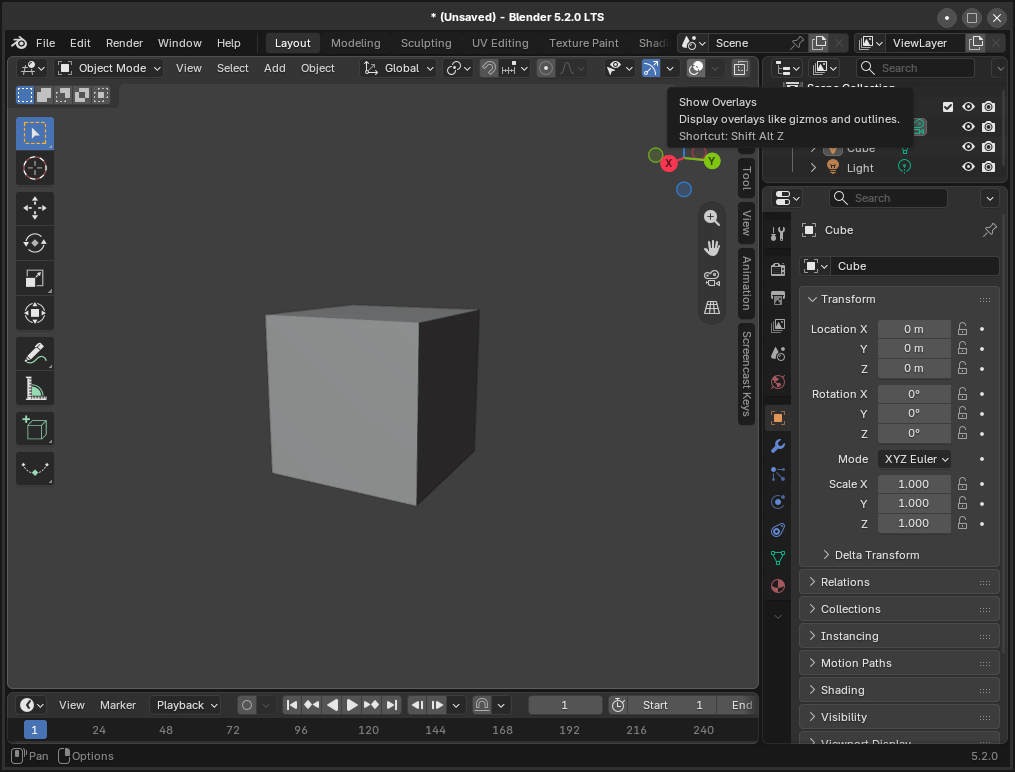
Task: Switch to UV Editing workspace tab
Action: coord(500,43)
